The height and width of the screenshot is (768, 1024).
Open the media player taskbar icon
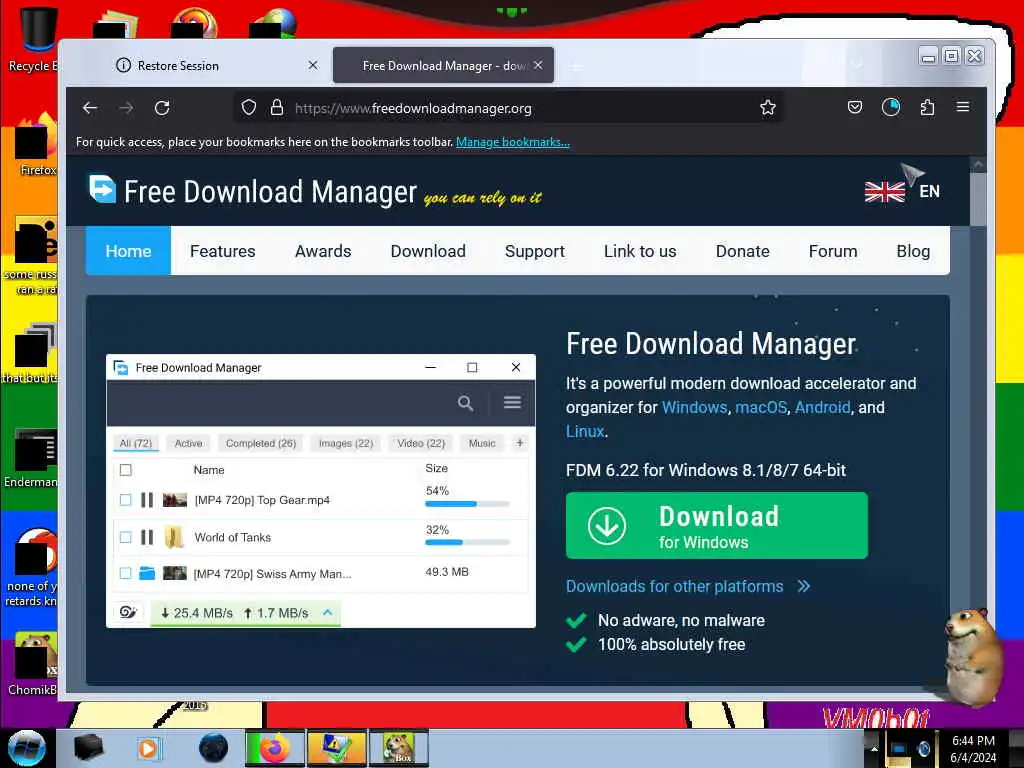point(148,748)
